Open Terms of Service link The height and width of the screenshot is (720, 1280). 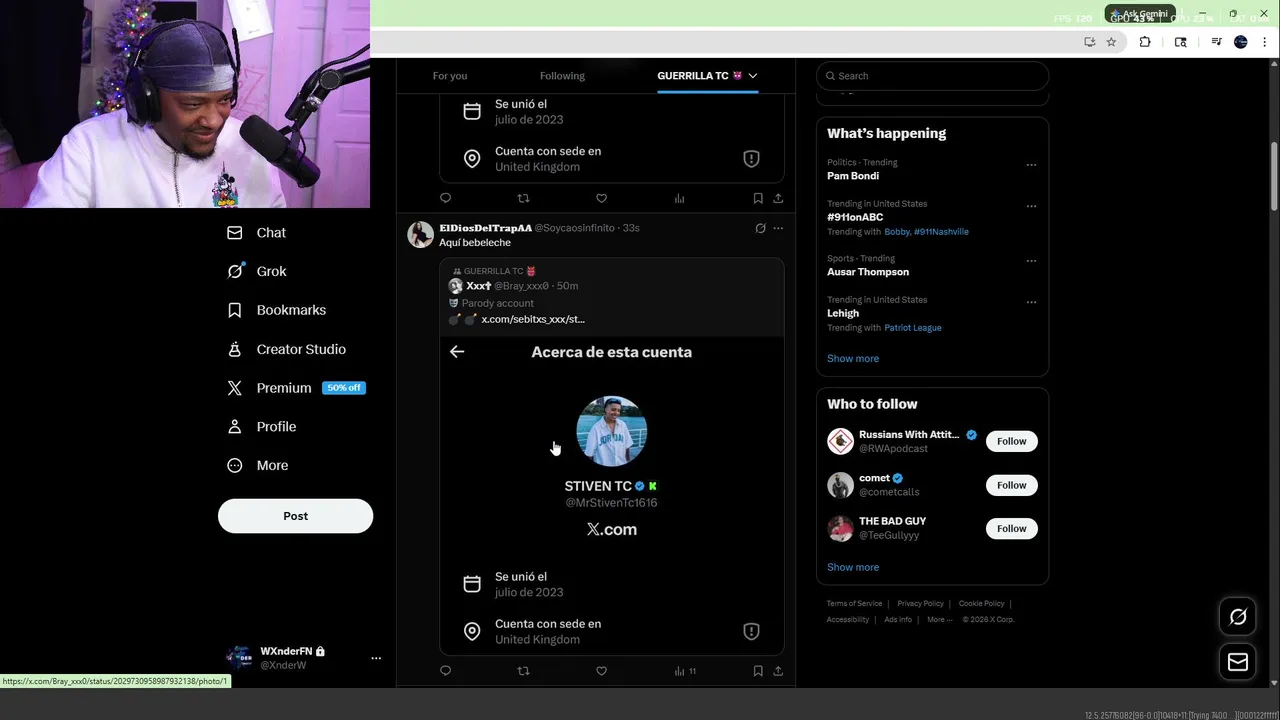click(x=854, y=604)
